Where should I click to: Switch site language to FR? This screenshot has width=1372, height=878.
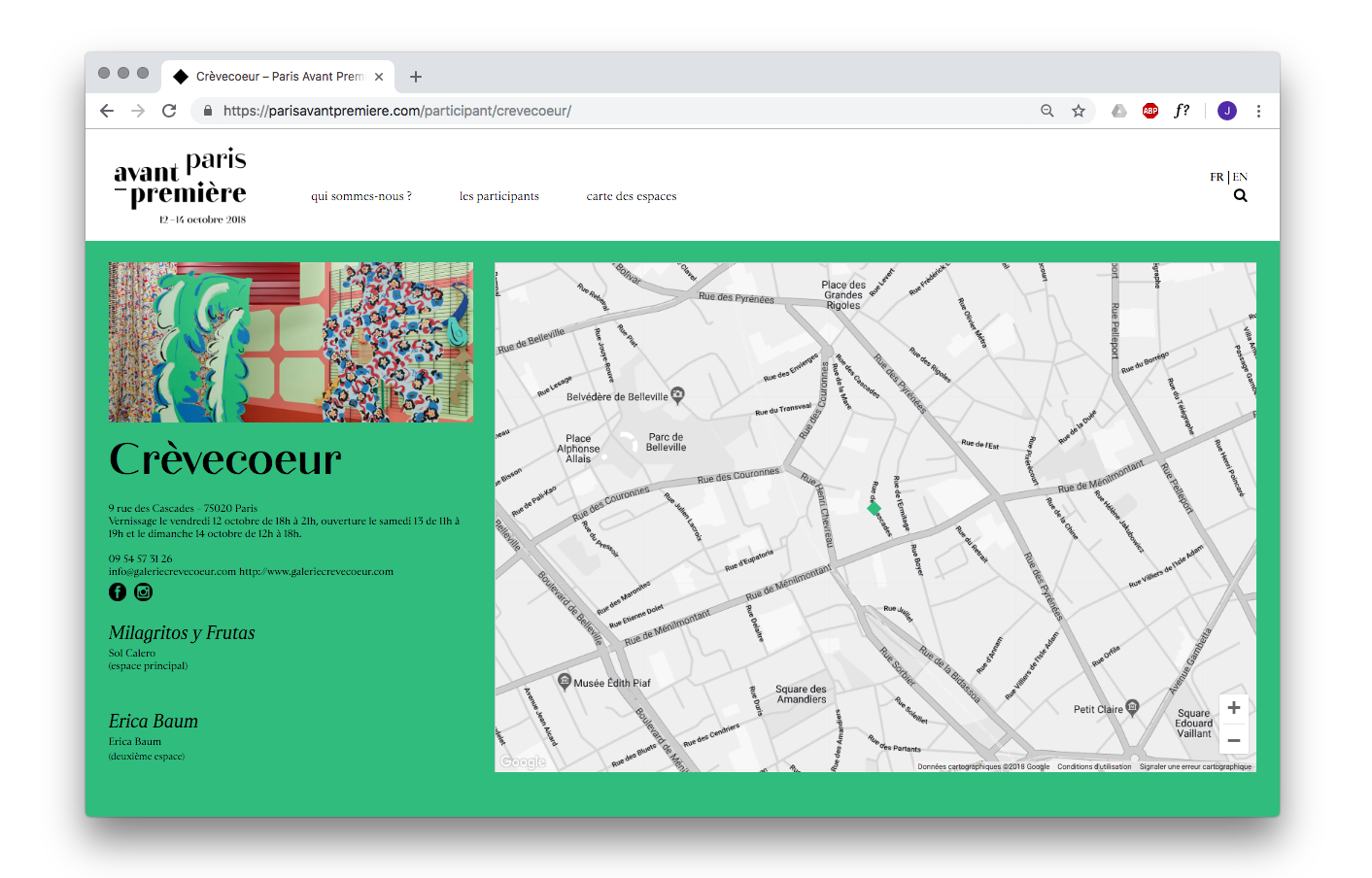pos(1217,177)
